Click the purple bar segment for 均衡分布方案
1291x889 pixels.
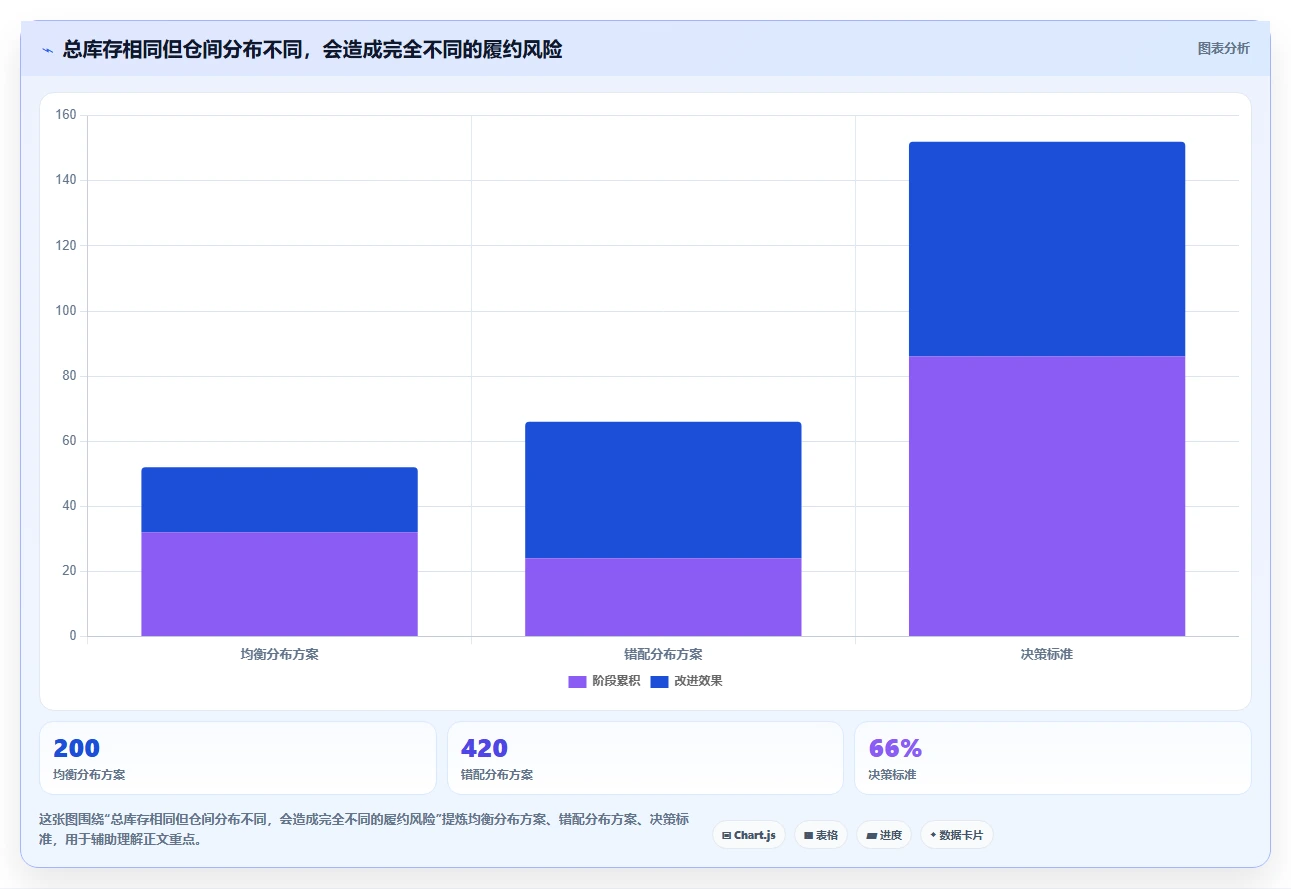pos(279,584)
